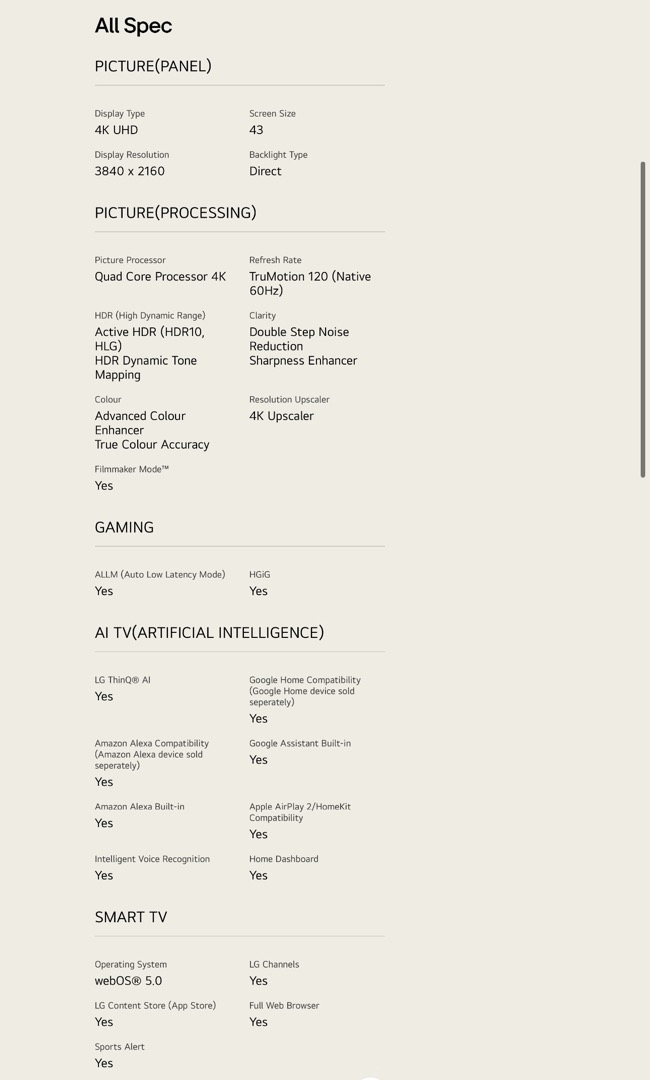Click the PICTURE(PROCESSING) section heading

[x=175, y=213]
